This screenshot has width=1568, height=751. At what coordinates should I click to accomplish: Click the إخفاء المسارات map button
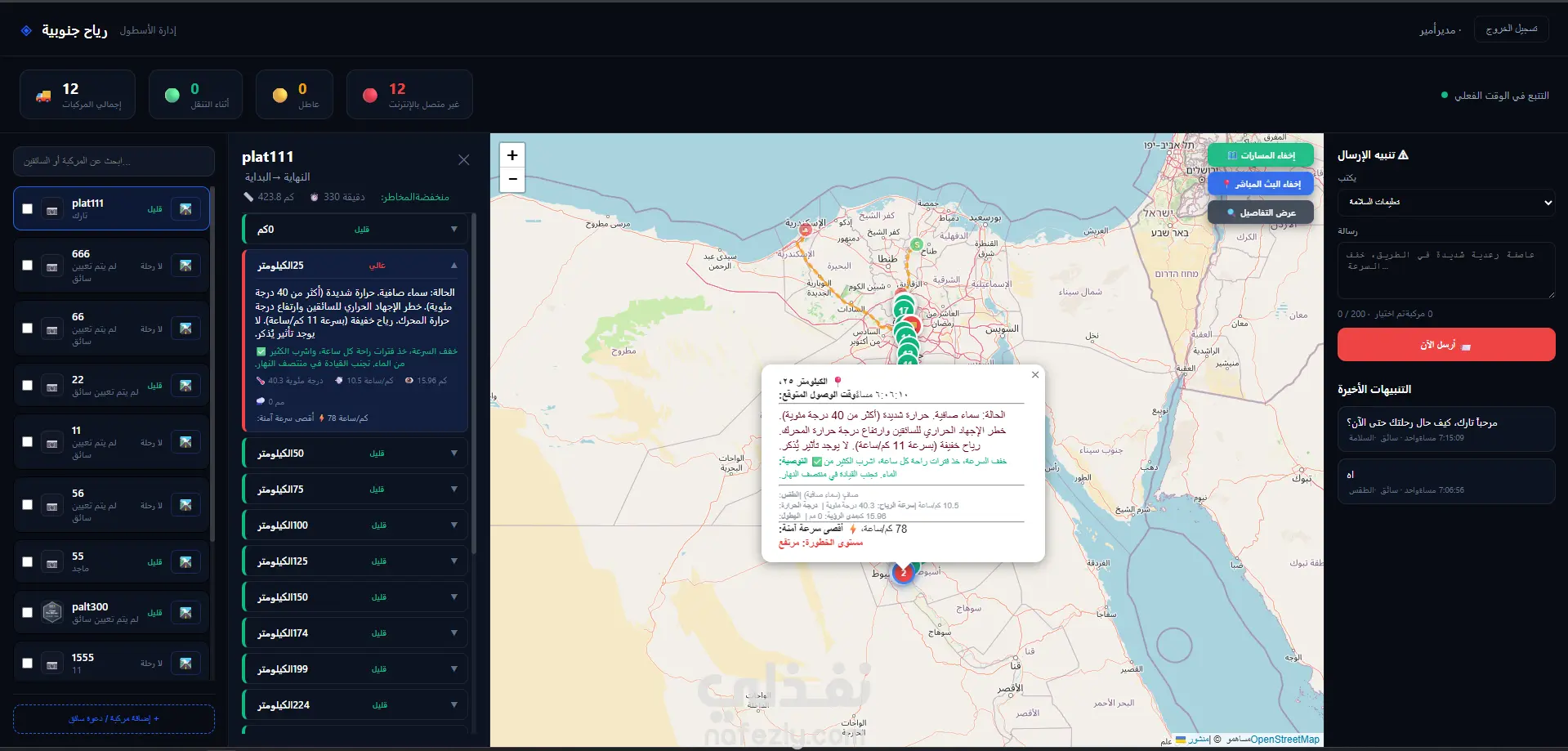click(1261, 155)
